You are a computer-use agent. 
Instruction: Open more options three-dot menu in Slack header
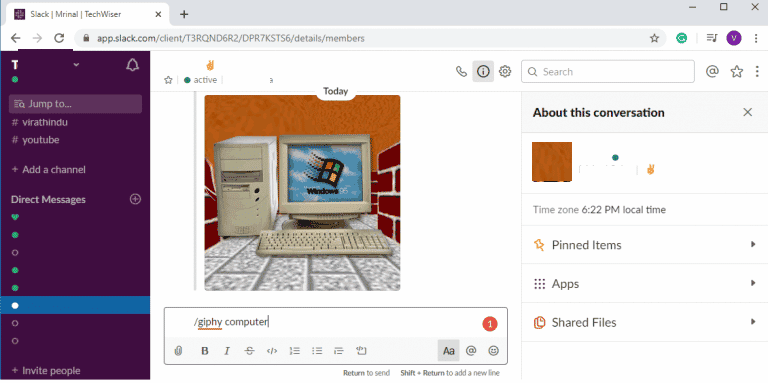pos(757,72)
